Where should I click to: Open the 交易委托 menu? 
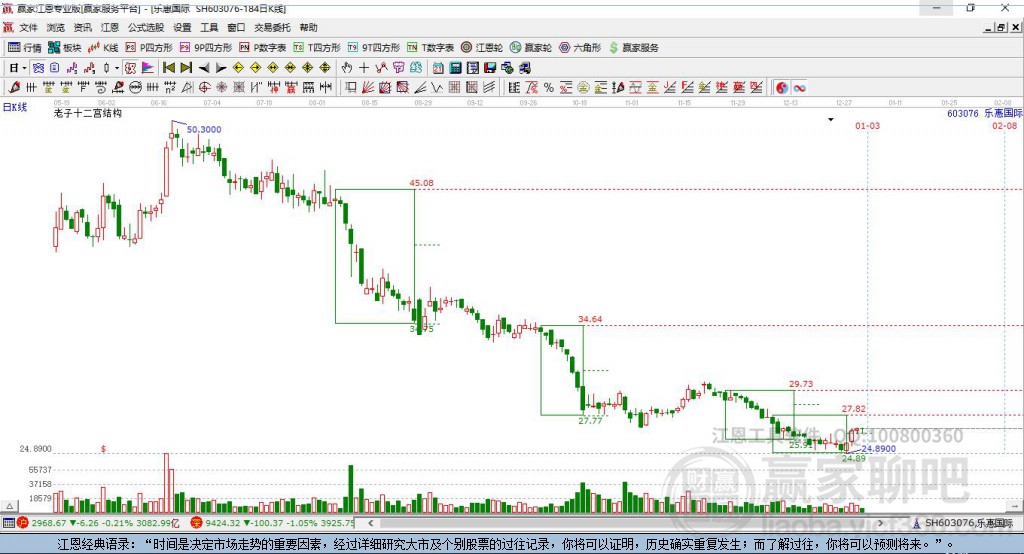point(272,27)
